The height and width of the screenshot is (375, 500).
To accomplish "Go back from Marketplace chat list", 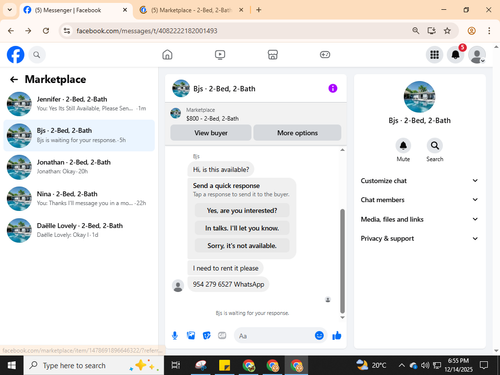I will [14, 79].
